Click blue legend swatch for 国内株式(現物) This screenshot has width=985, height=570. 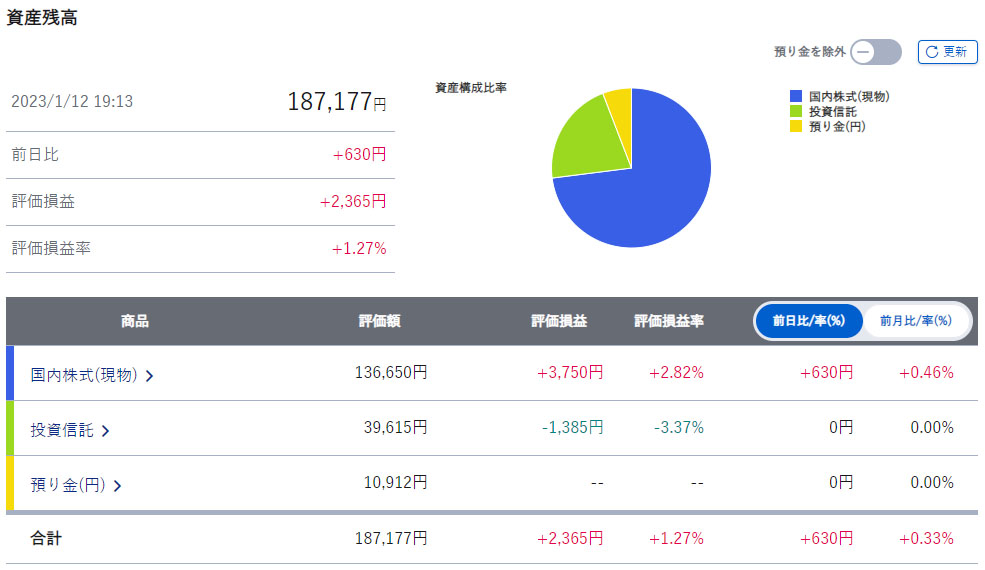tap(796, 96)
